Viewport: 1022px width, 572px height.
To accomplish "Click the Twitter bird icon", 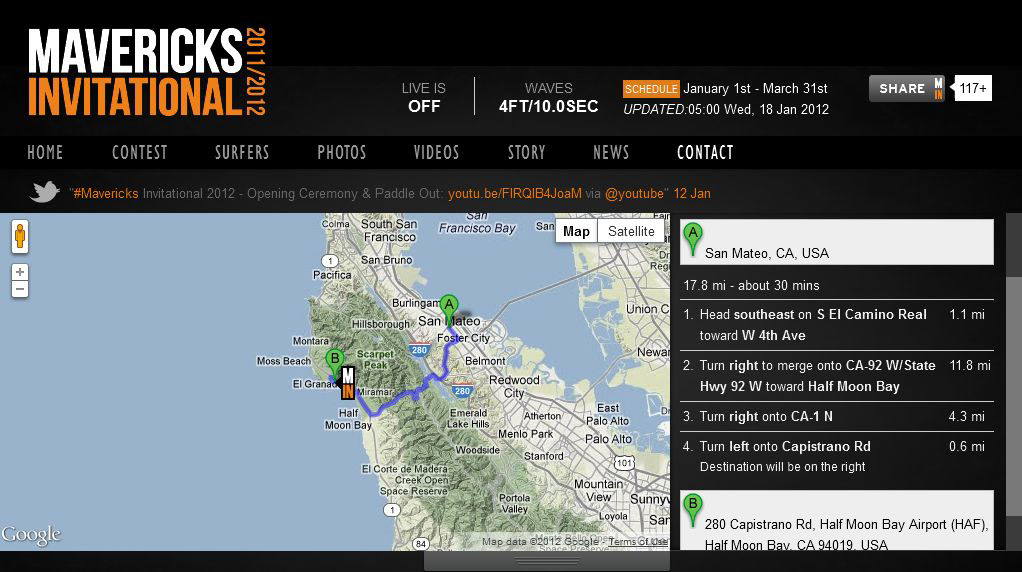I will pyautogui.click(x=44, y=193).
